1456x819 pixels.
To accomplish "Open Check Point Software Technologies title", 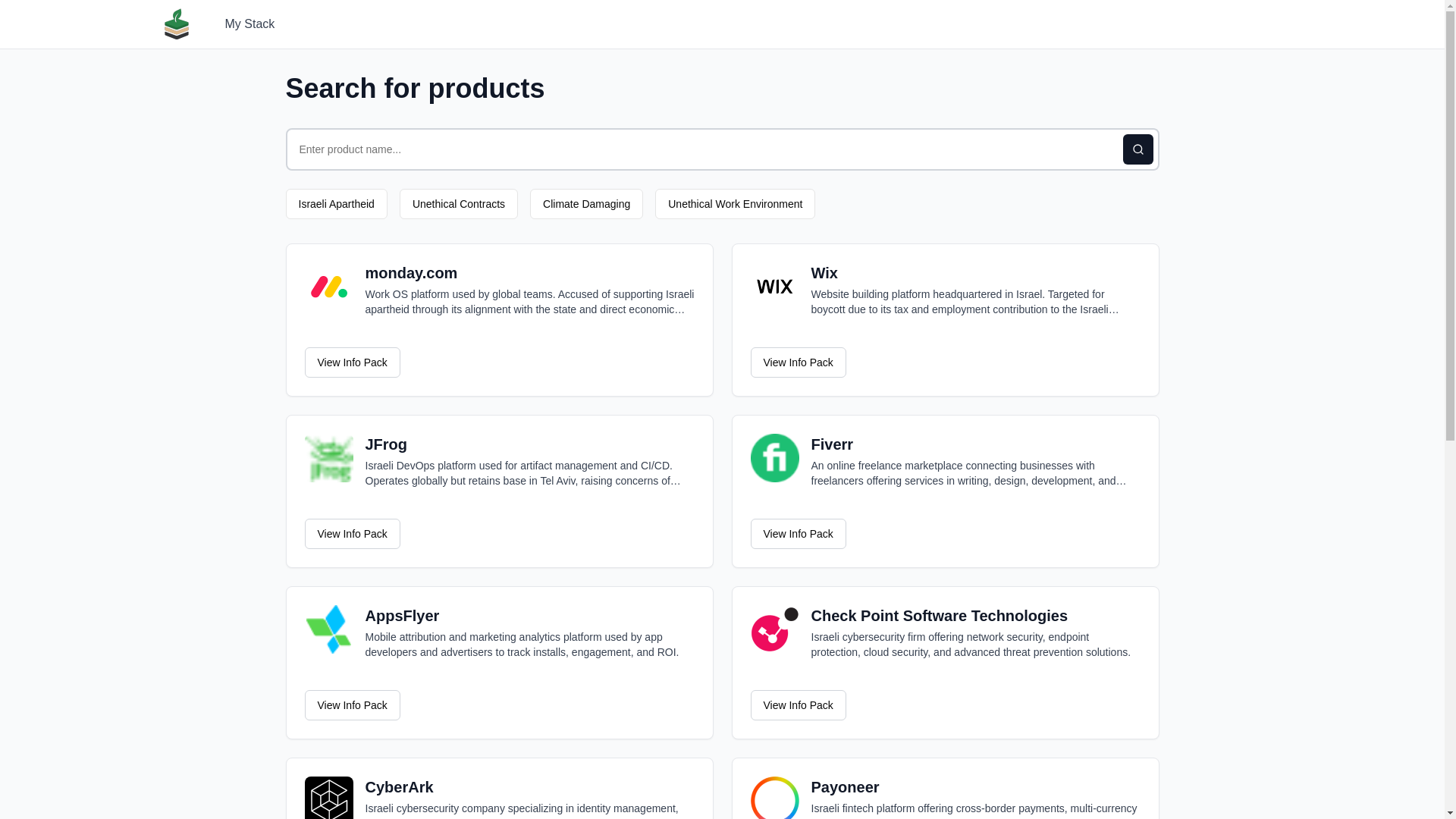I will pos(939,616).
